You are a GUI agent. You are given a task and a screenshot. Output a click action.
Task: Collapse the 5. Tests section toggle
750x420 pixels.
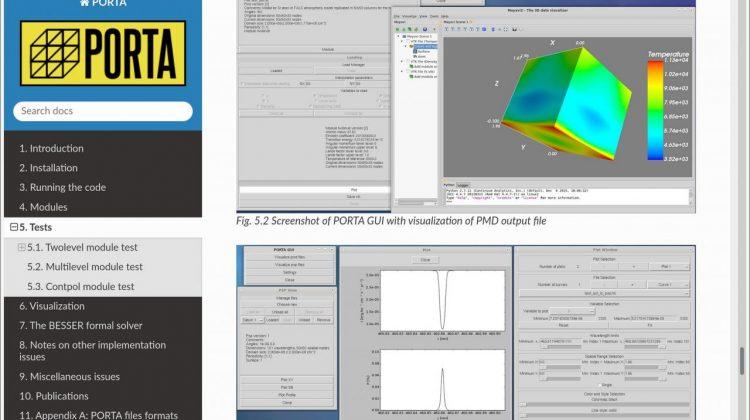pos(14,227)
